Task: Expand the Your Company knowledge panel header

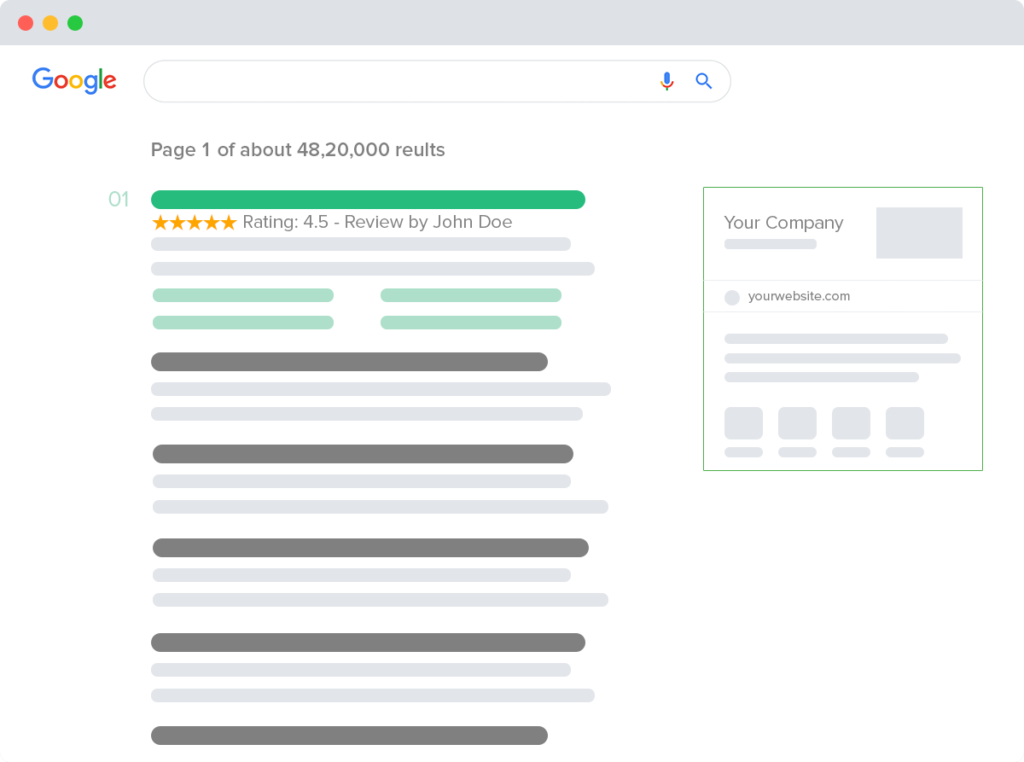Action: [x=783, y=223]
